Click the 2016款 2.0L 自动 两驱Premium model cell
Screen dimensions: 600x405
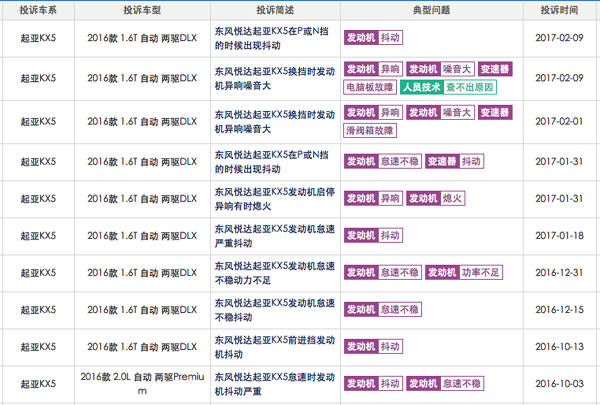(142, 384)
